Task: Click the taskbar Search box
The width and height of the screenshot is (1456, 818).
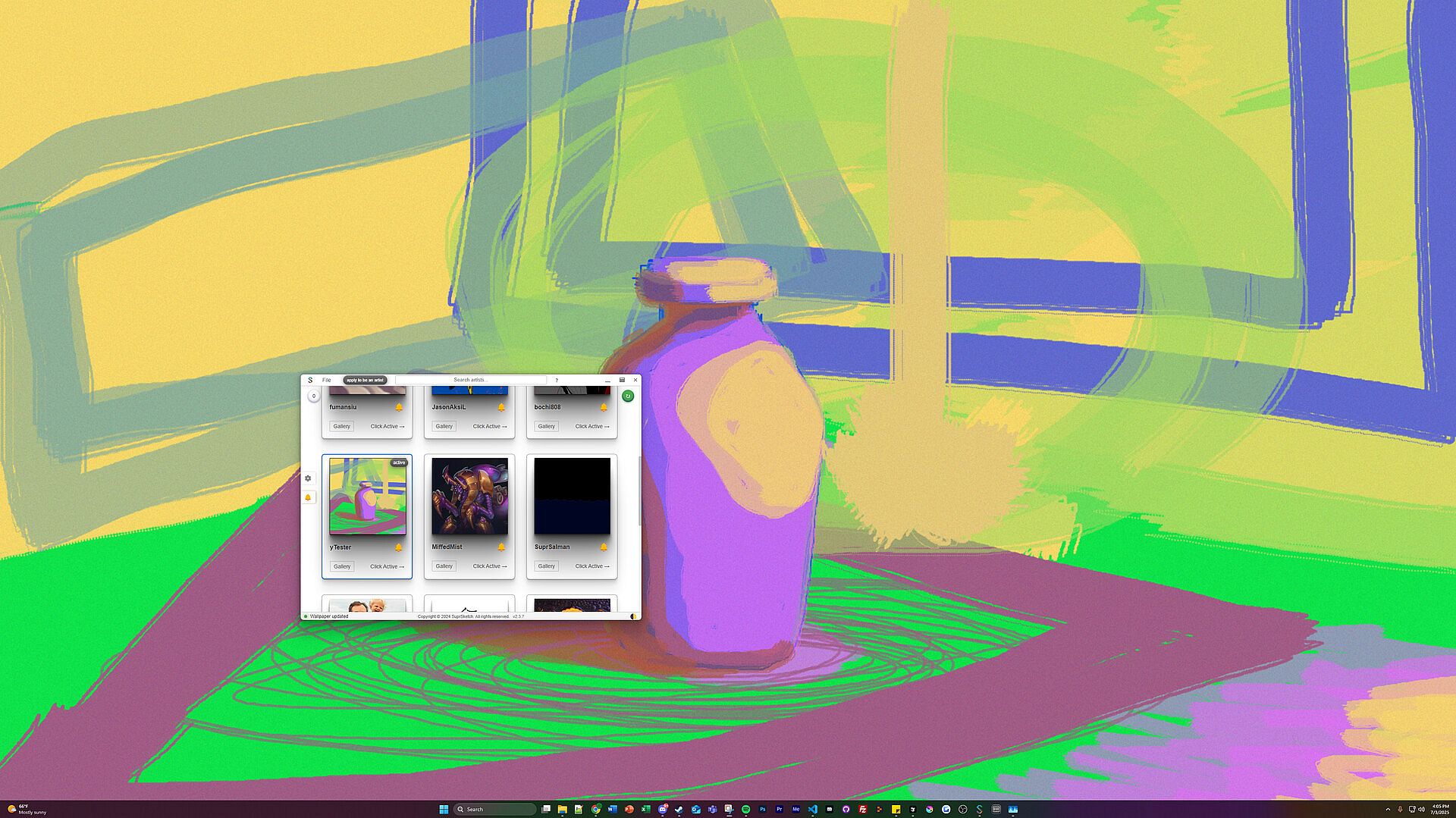Action: pos(494,809)
